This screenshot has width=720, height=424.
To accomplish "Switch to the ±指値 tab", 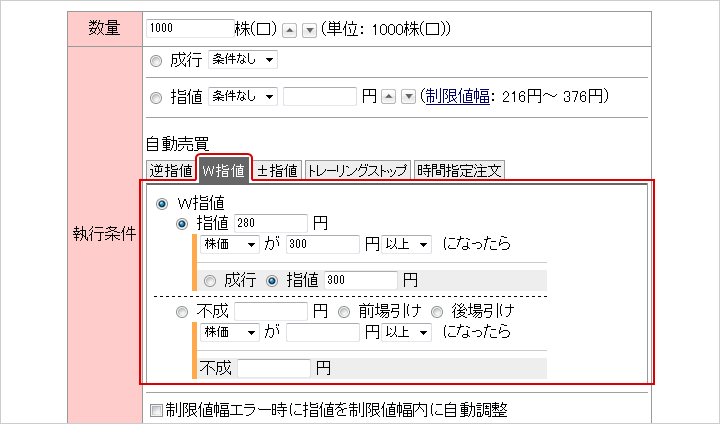I will pos(277,170).
